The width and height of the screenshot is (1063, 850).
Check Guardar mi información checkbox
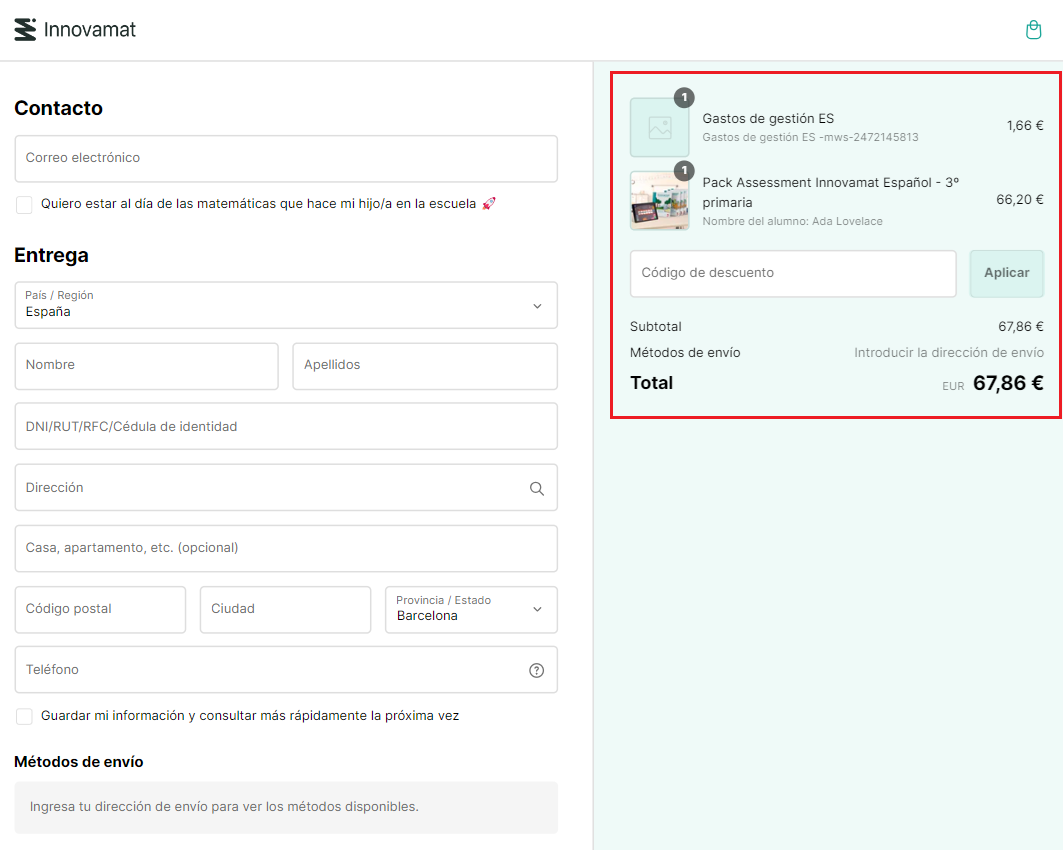point(24,716)
